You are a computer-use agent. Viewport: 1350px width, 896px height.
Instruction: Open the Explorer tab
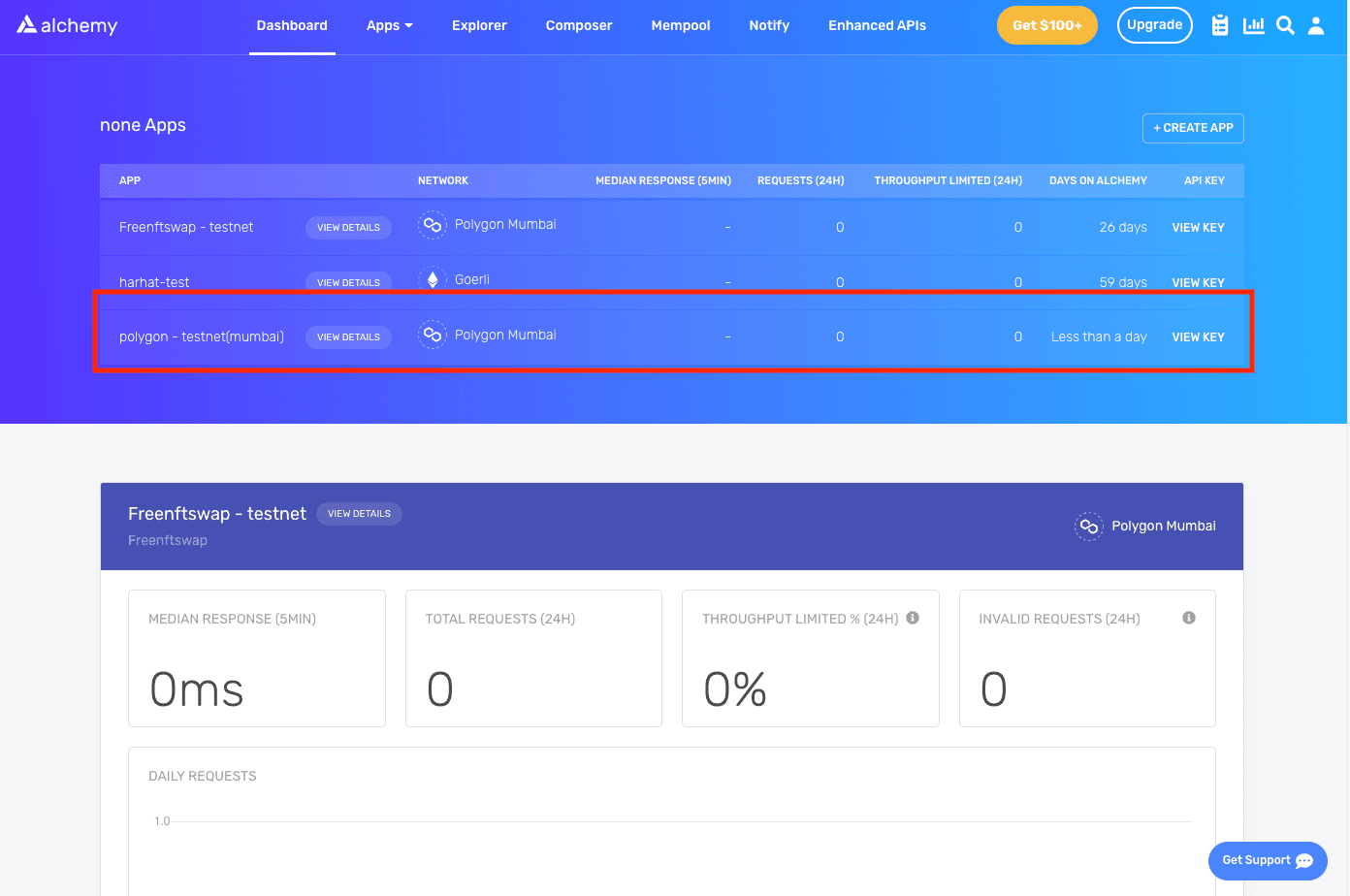[x=479, y=26]
